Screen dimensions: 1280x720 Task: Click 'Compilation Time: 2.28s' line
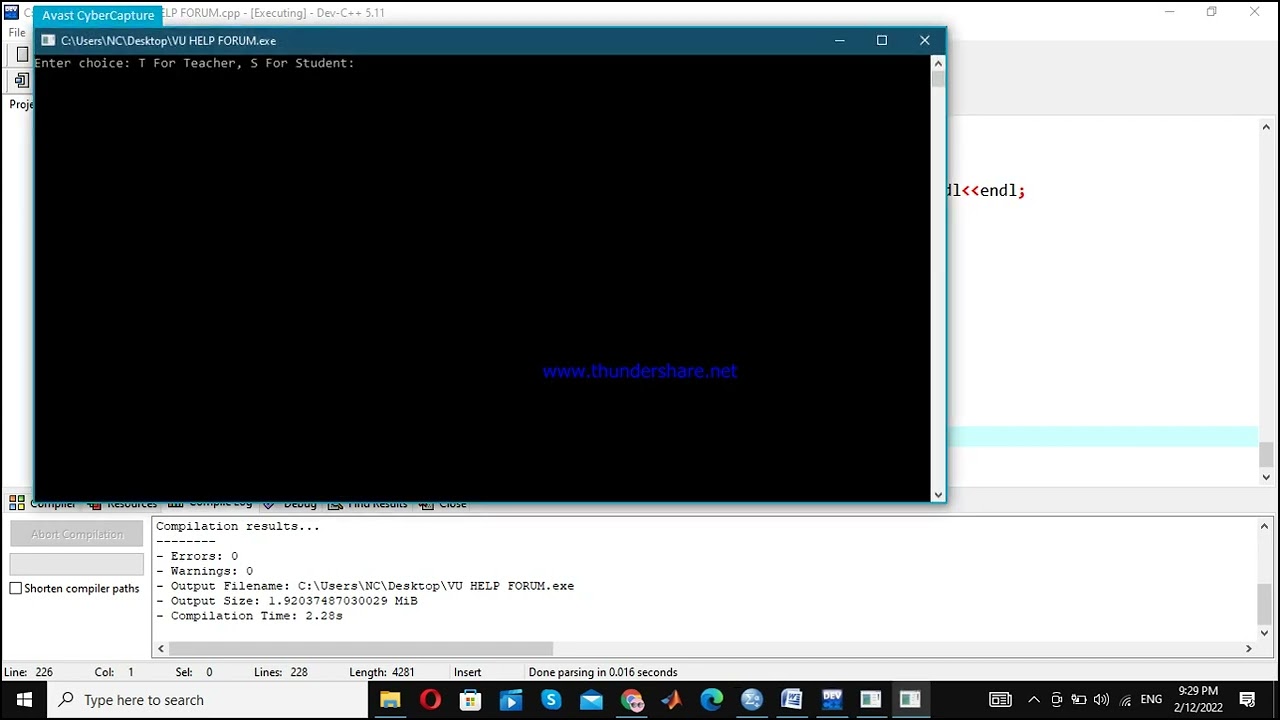249,616
